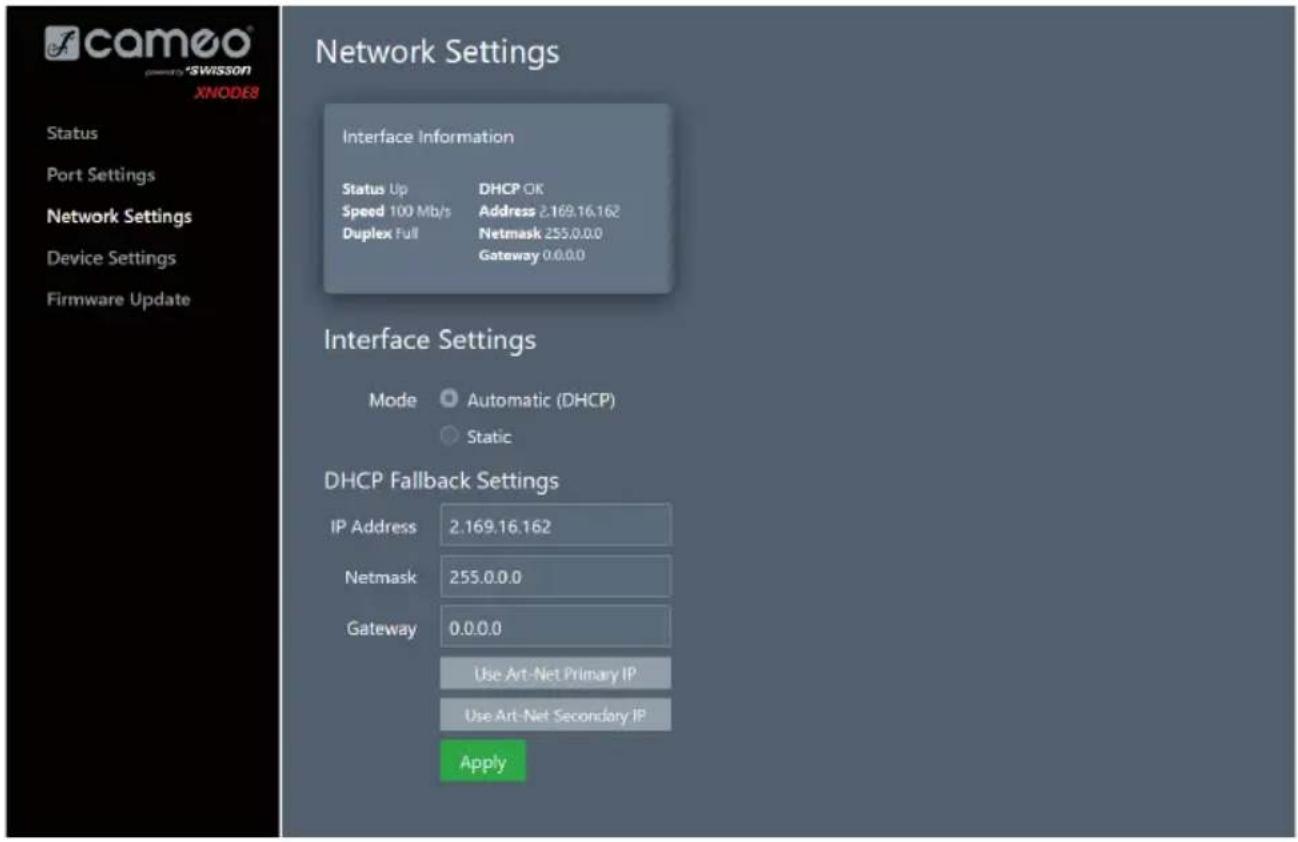Go to Port Settings in the sidebar
Image resolution: width=1298 pixels, height=842 pixels.
coord(101,174)
